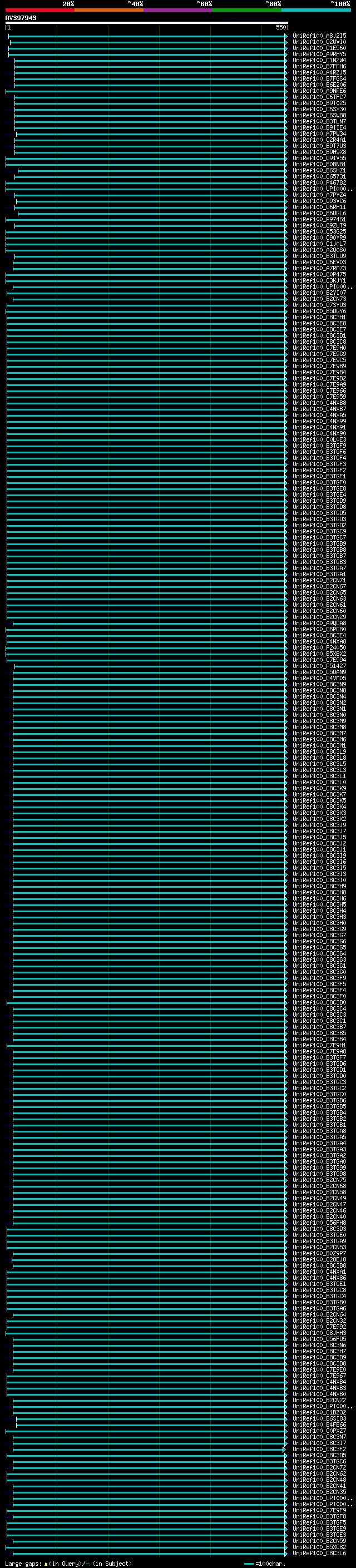Select the UniRef100_Q6RH11 label
This screenshot has width=356, height=1568.
pos(319,207)
